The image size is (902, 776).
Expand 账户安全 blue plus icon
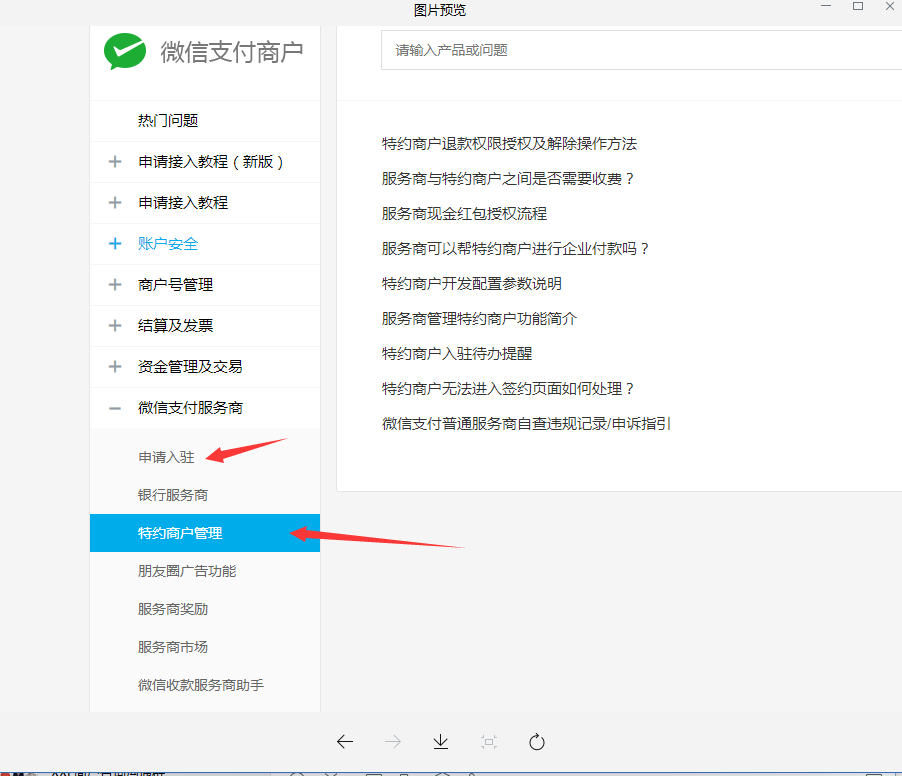click(x=115, y=243)
